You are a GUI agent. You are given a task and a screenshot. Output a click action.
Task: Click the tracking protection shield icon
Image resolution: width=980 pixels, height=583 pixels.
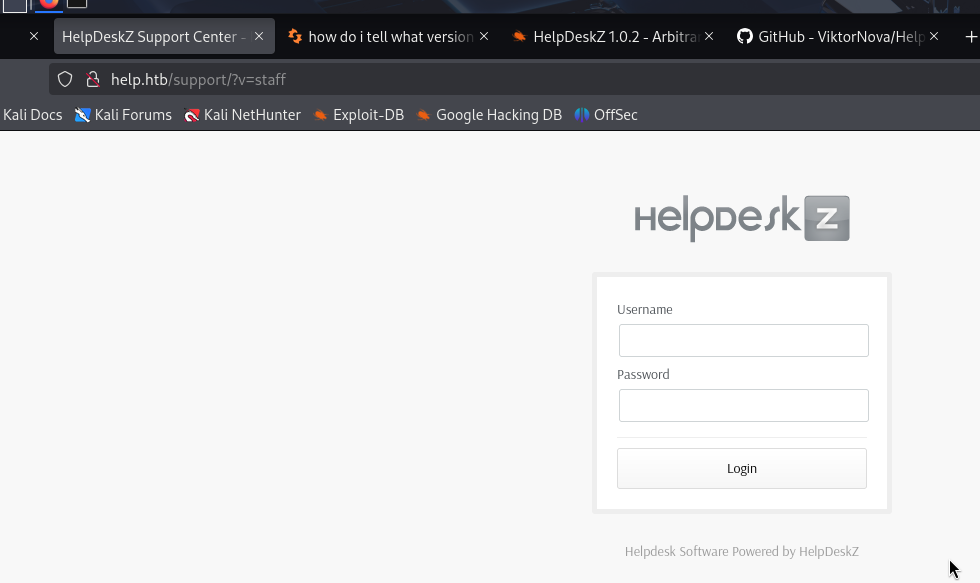tap(65, 79)
